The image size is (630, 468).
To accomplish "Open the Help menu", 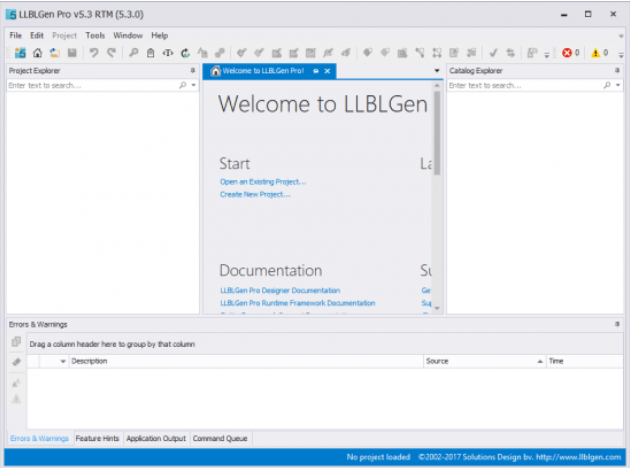I will point(160,35).
